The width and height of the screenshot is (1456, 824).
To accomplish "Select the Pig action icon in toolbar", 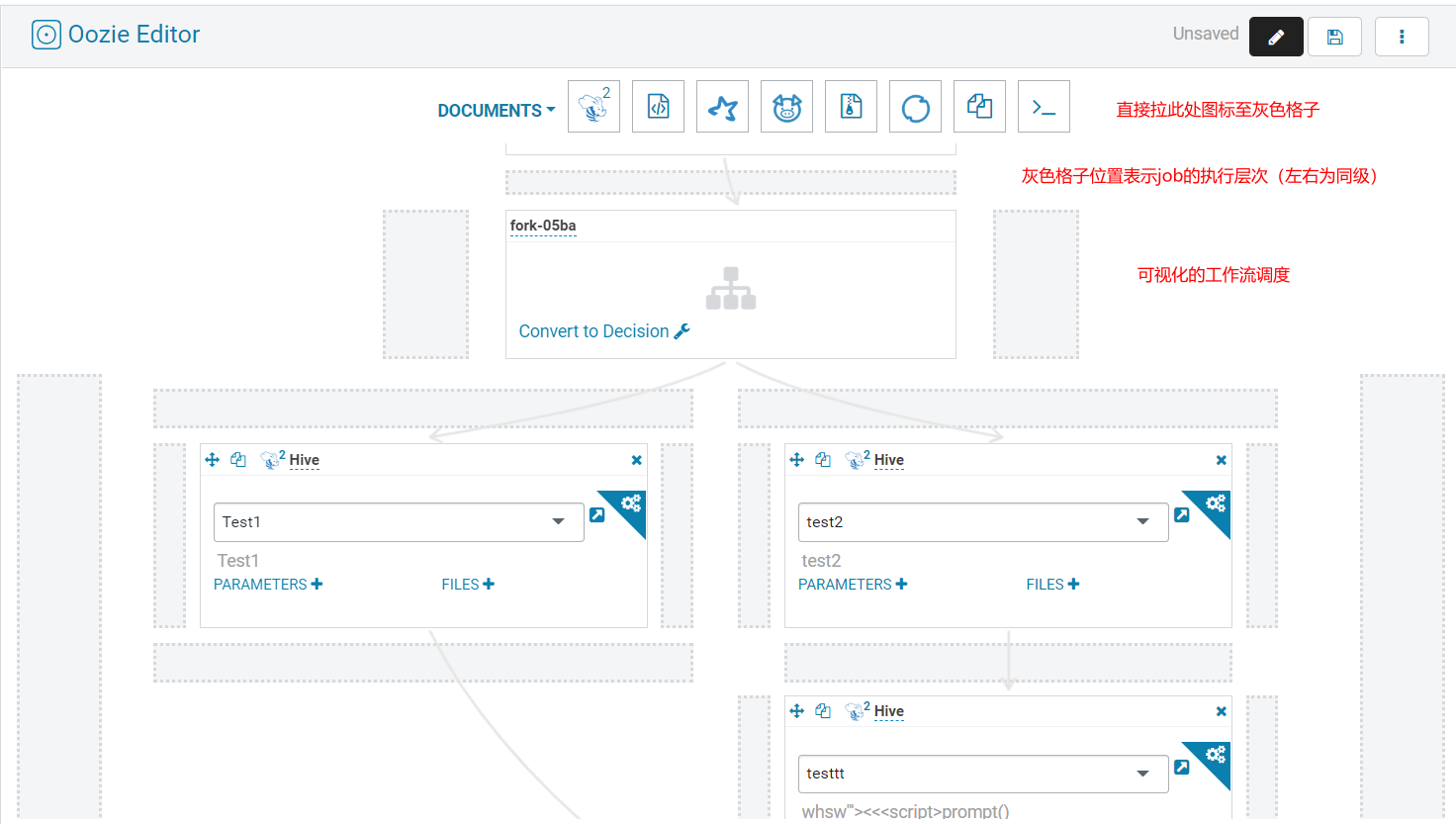I will [x=786, y=107].
